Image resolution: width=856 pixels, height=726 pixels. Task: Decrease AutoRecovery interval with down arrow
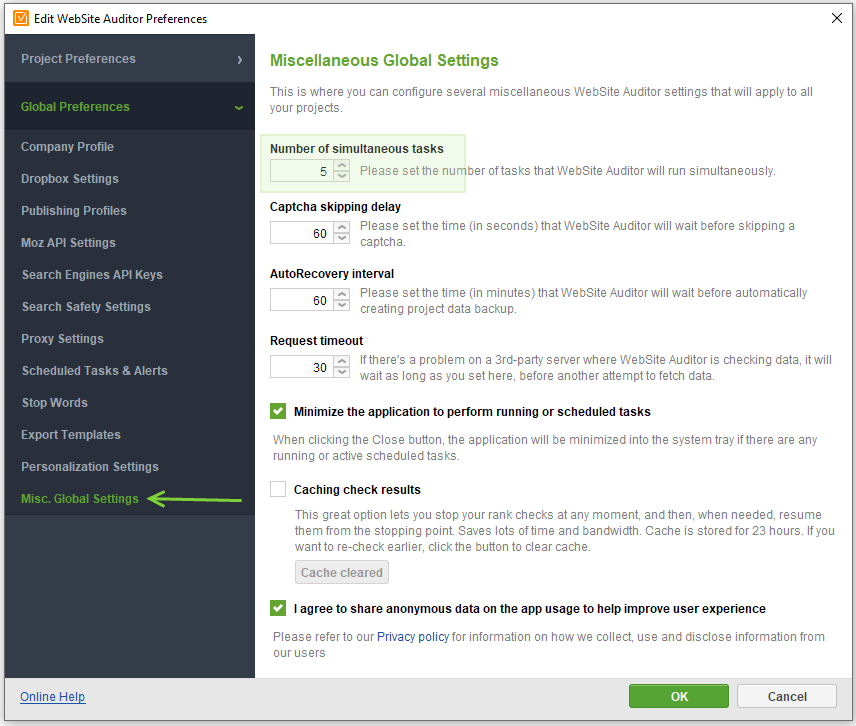point(342,306)
